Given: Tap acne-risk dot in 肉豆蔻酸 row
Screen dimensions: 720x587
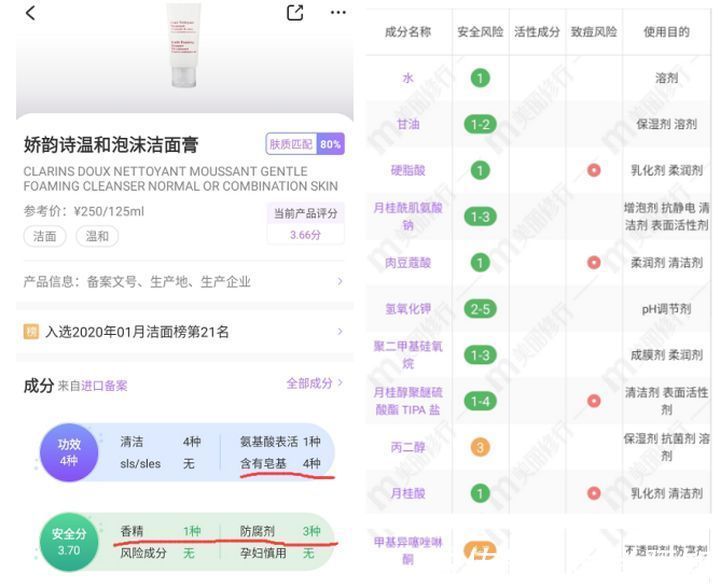Looking at the screenshot, I should pyautogui.click(x=594, y=263).
